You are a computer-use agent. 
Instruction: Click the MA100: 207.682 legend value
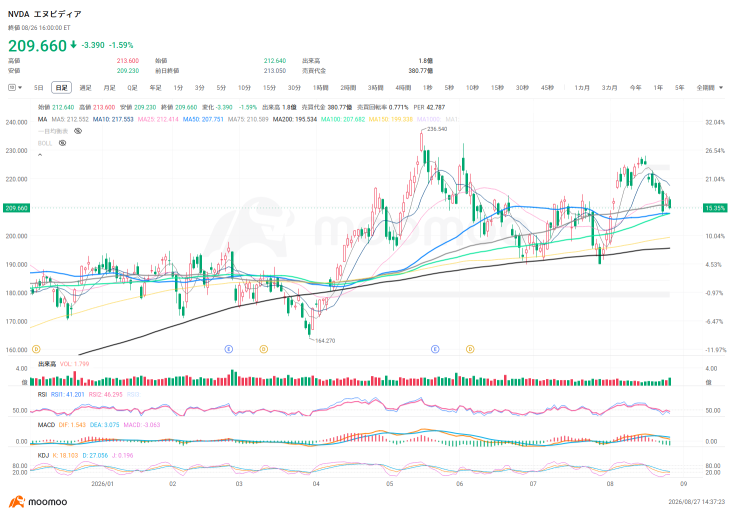click(343, 119)
